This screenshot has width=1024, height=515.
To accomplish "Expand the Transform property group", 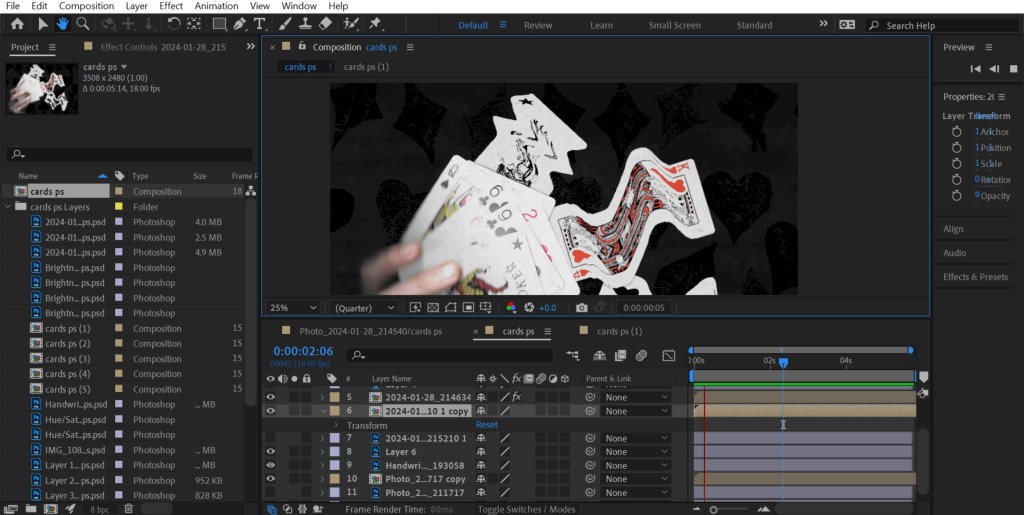I will (x=335, y=425).
